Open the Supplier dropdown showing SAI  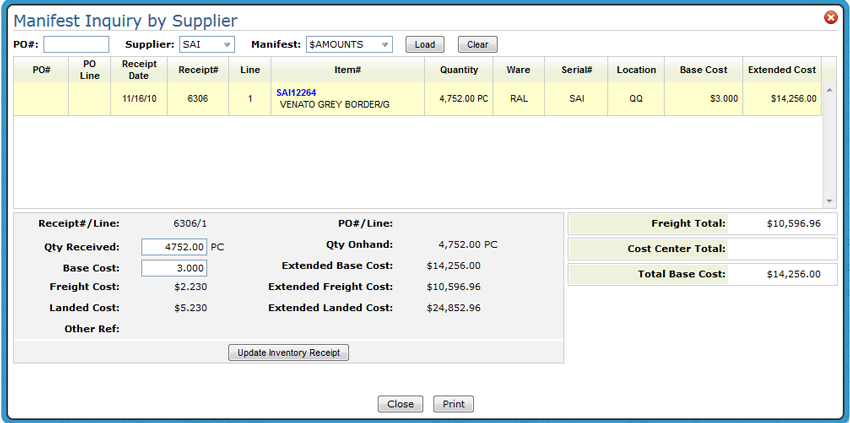[x=207, y=45]
